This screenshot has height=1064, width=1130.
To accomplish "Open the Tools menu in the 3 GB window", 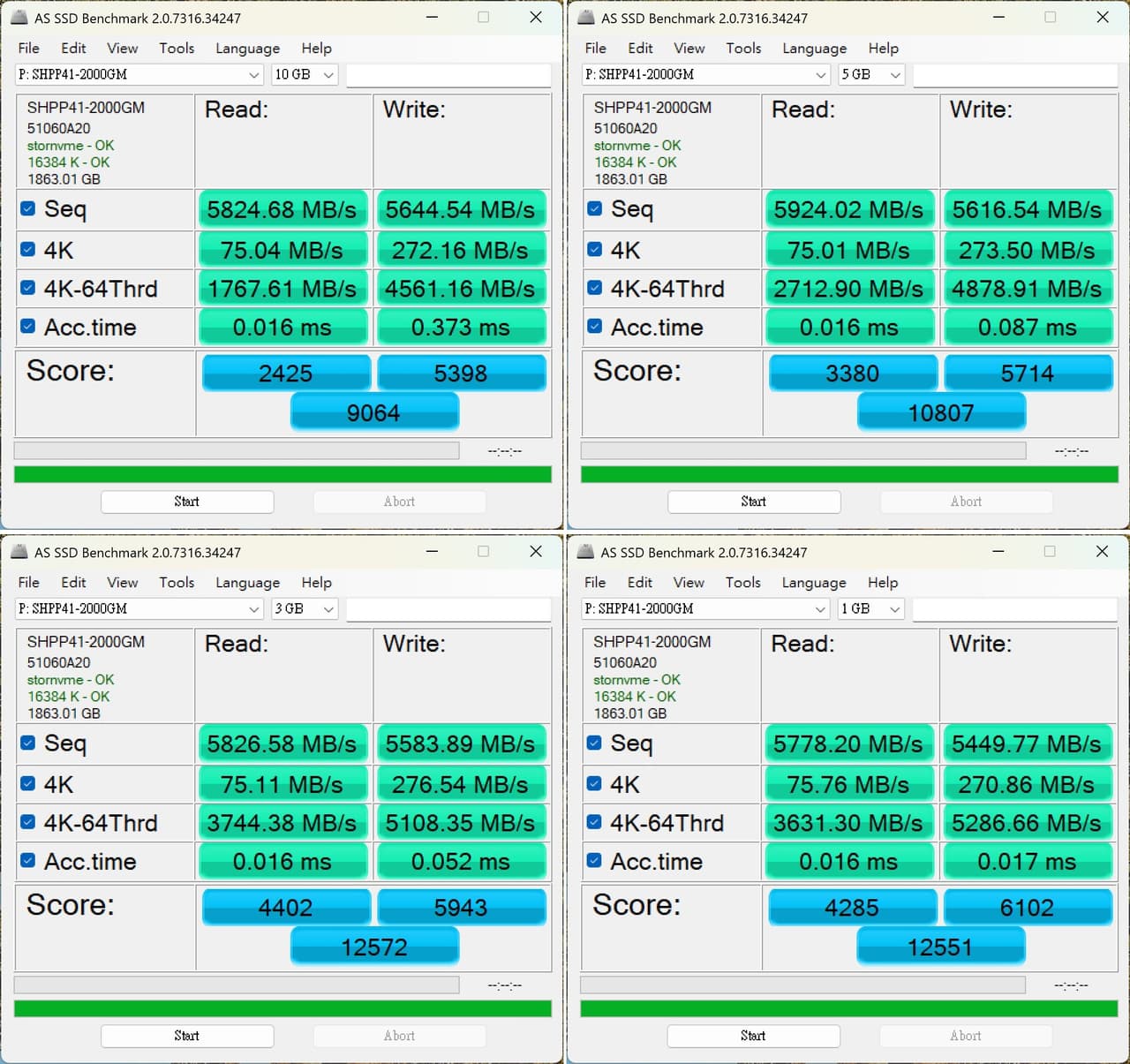I will coord(177,583).
